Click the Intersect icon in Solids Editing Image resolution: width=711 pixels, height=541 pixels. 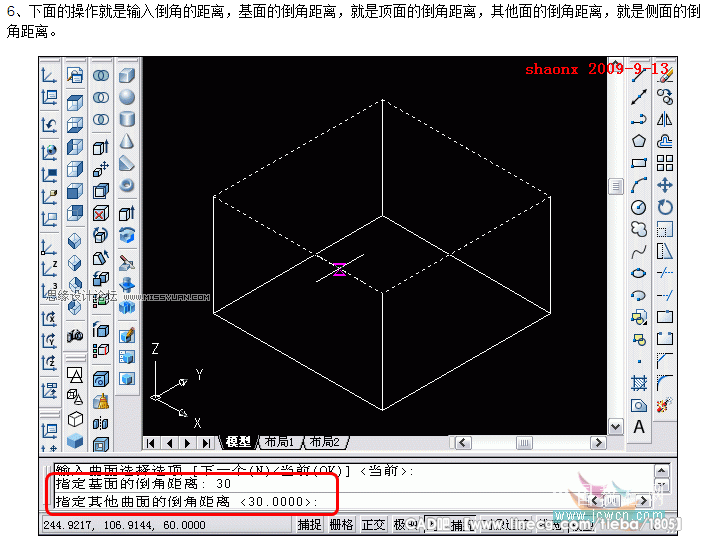click(101, 119)
